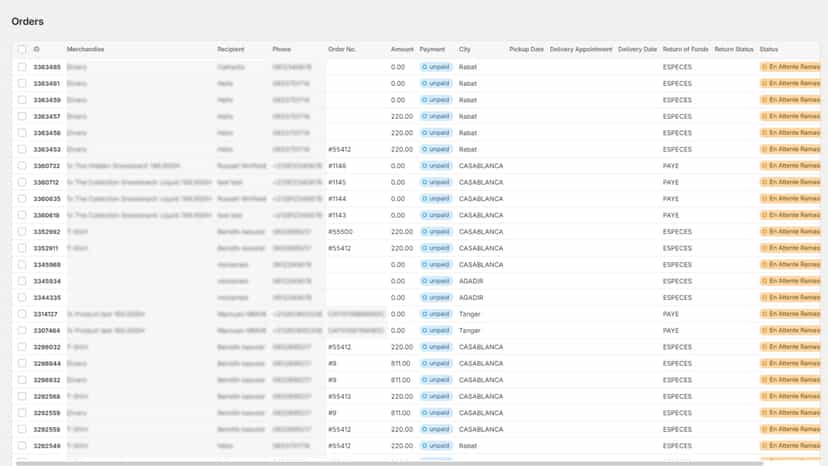Click unpaid badge on order 3360712
This screenshot has width=828, height=466.
[x=436, y=182]
